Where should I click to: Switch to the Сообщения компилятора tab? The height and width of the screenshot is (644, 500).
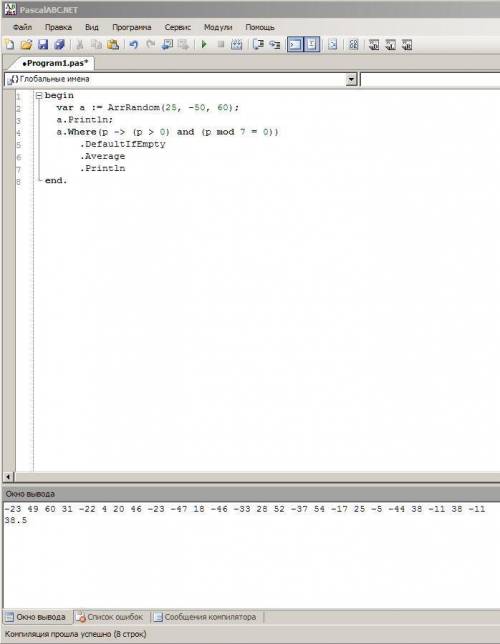point(205,617)
